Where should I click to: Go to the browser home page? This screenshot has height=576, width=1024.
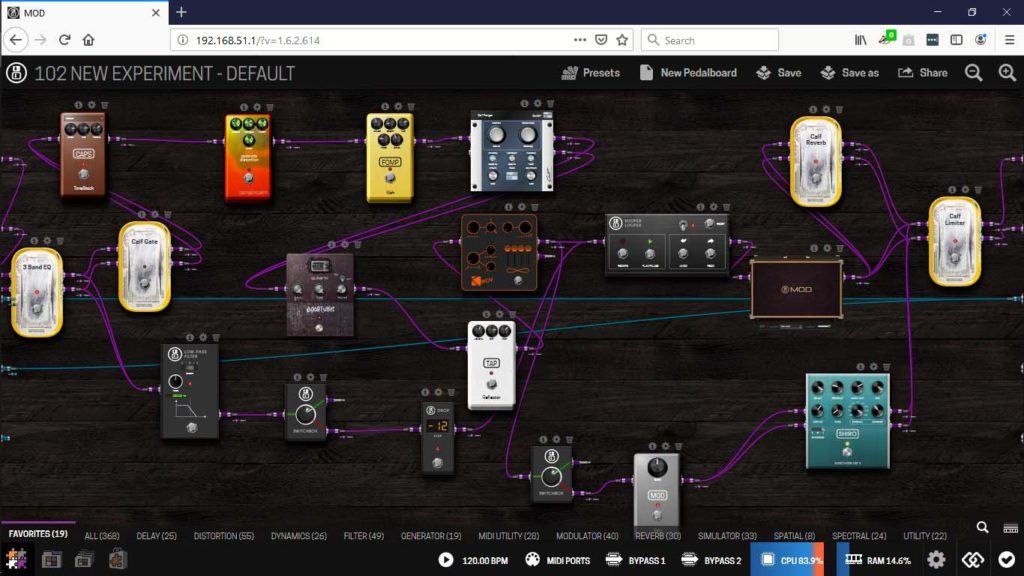(x=88, y=40)
